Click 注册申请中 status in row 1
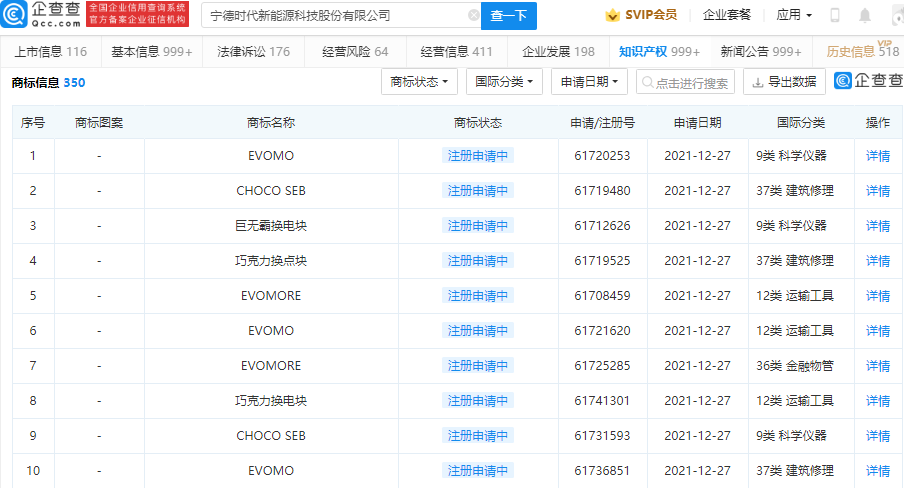 (478, 156)
